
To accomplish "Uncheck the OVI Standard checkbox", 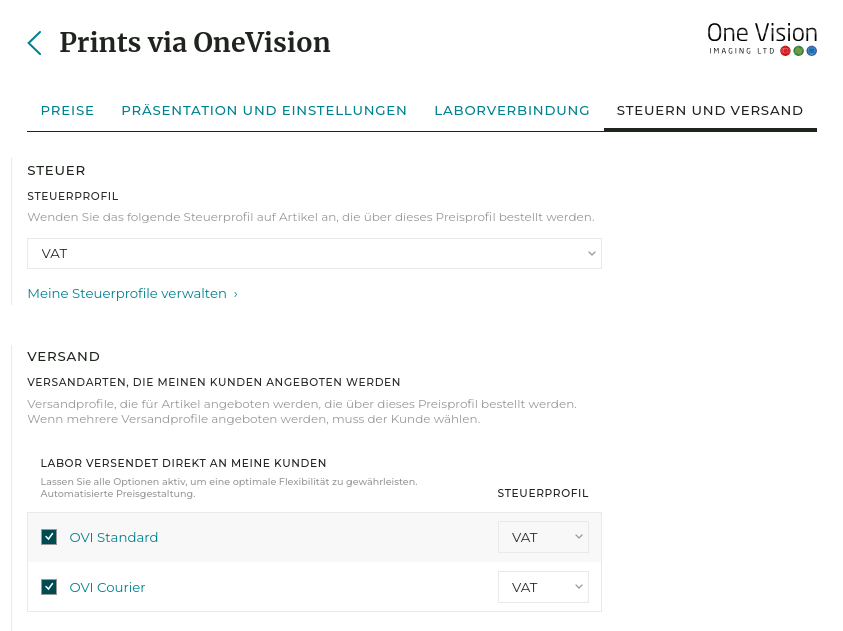I will click(49, 537).
